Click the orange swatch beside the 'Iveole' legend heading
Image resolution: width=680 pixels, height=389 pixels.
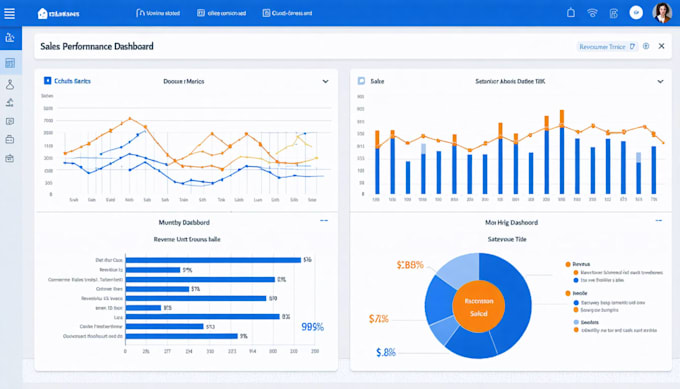coord(568,293)
